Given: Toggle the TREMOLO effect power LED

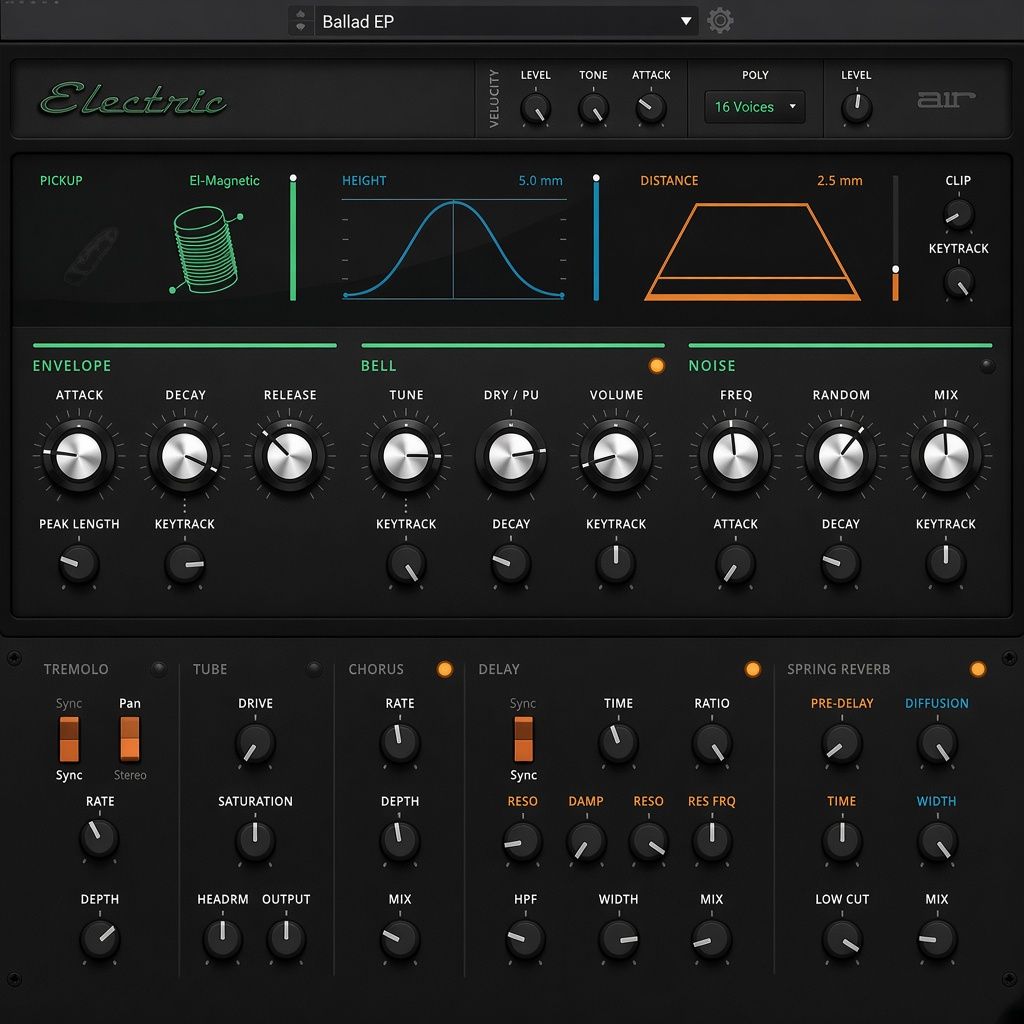Looking at the screenshot, I should pyautogui.click(x=158, y=669).
